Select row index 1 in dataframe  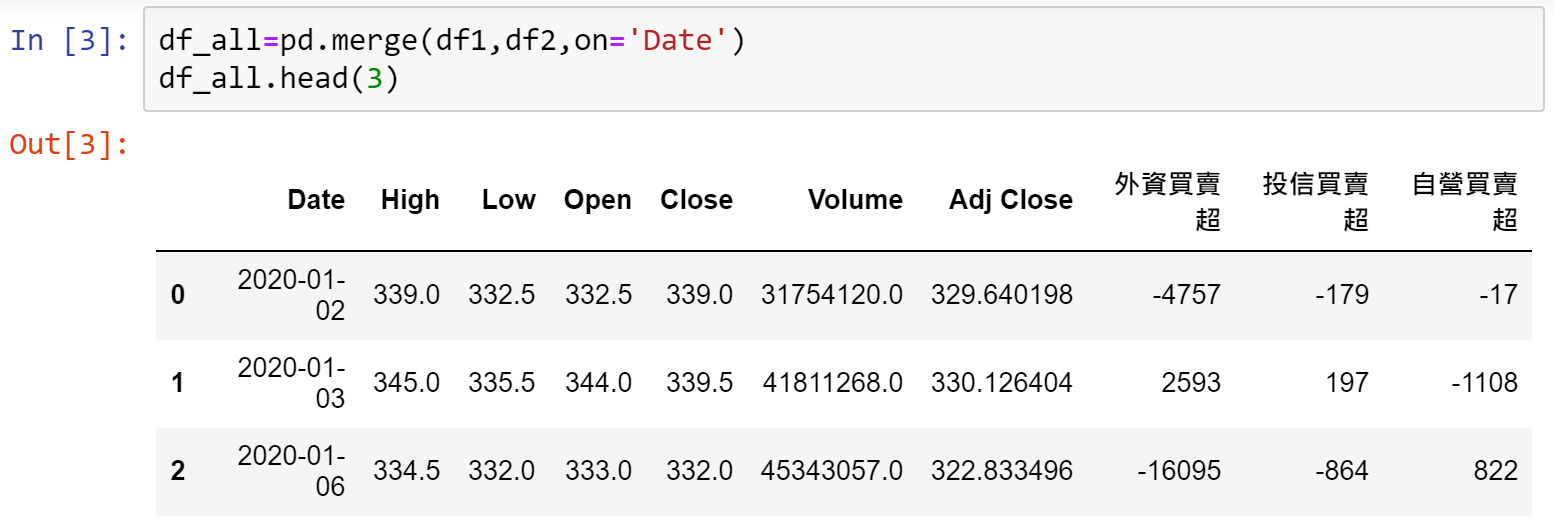pyautogui.click(x=178, y=383)
